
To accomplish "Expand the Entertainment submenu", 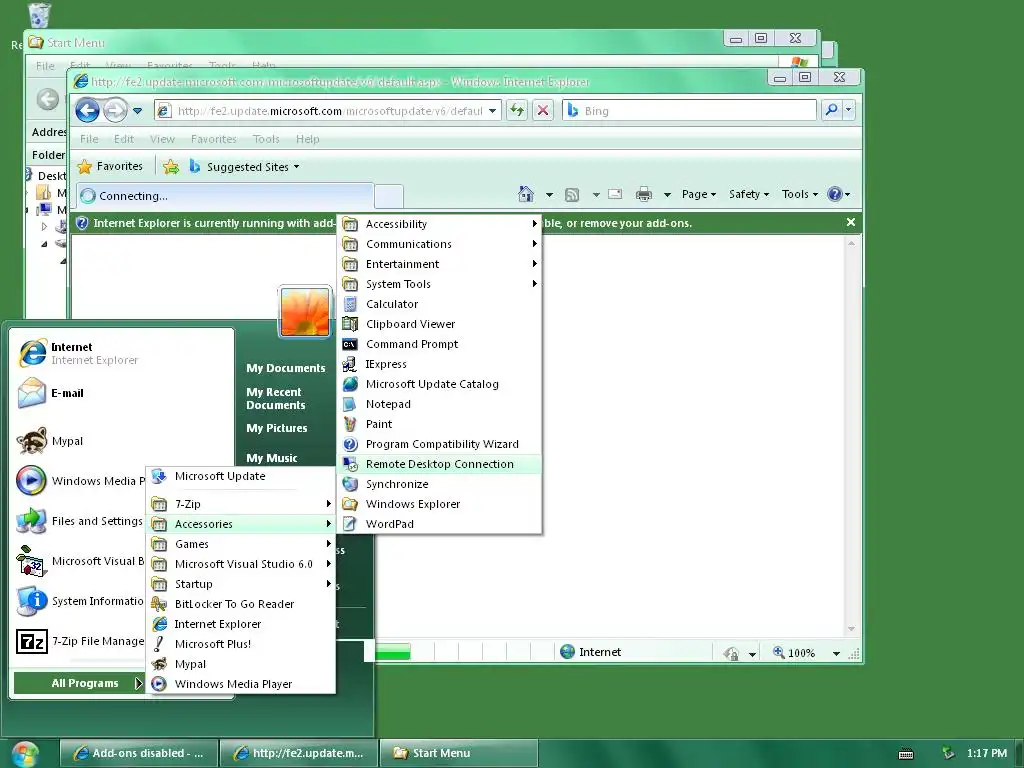I will pos(440,264).
